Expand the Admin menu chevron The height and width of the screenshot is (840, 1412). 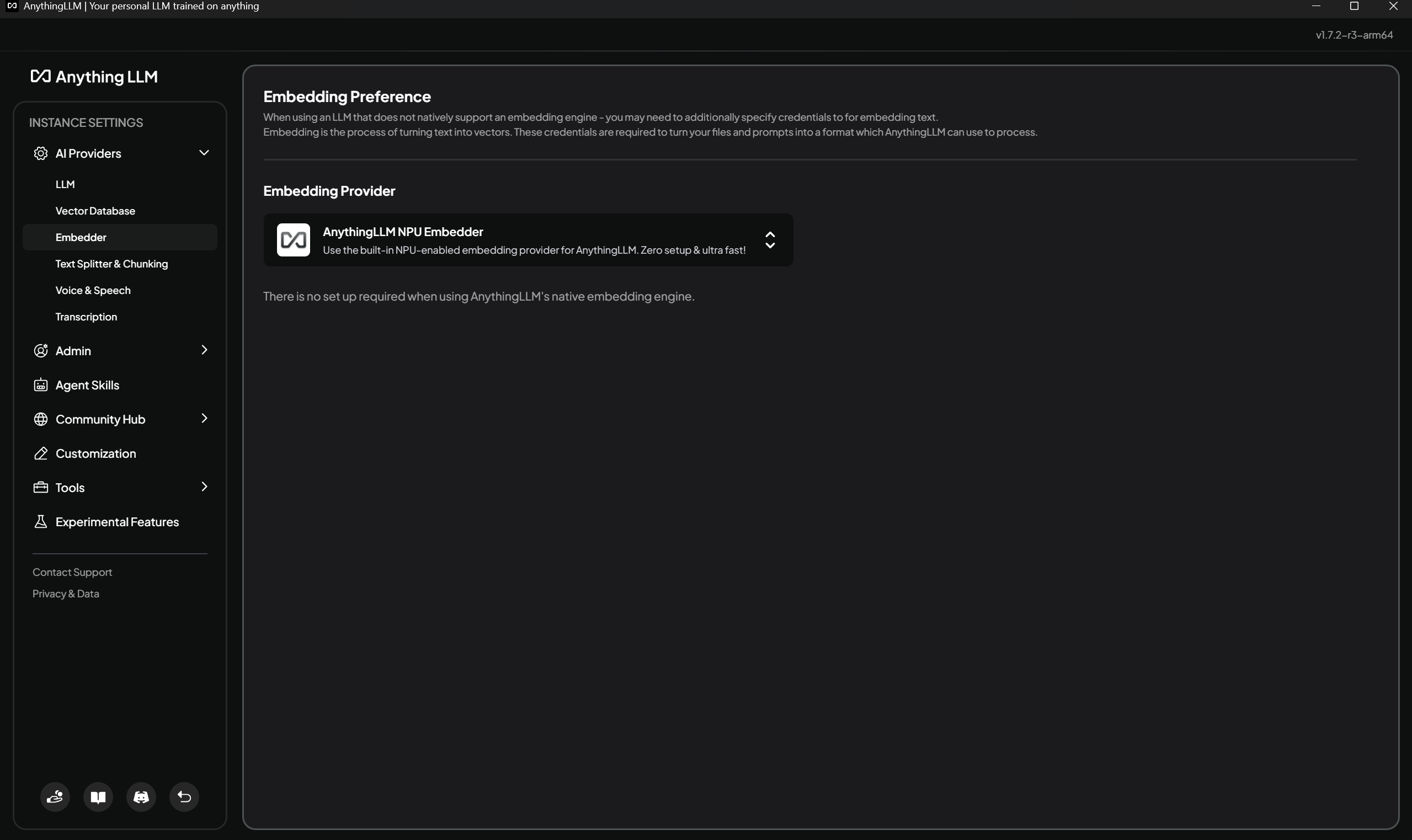click(204, 350)
